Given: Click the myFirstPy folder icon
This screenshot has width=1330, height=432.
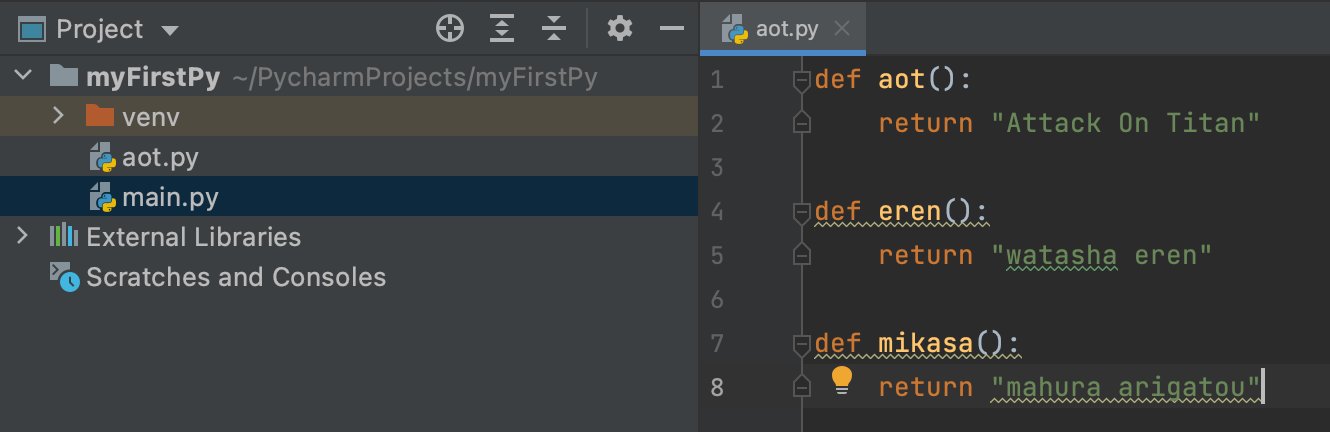Looking at the screenshot, I should coord(64,76).
